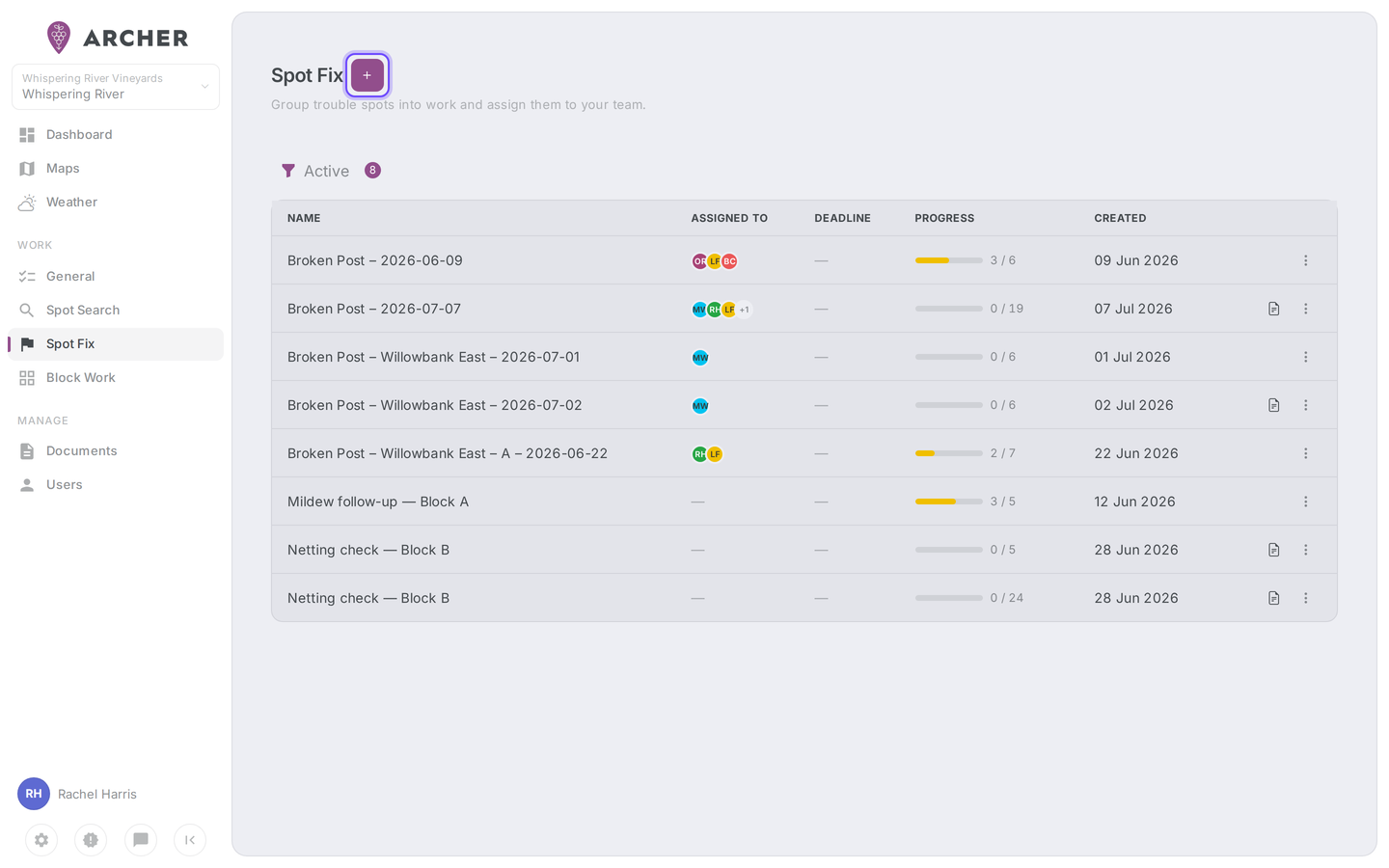
Task: Click the alert badge icon in sidebar footer
Action: (x=91, y=840)
